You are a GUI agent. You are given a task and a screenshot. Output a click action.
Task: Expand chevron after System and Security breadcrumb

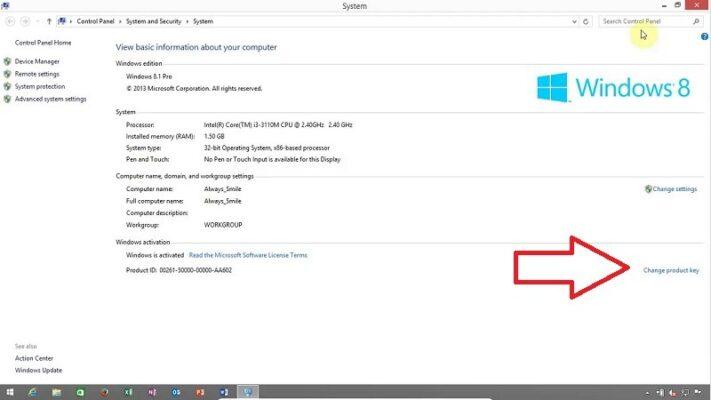click(187, 21)
